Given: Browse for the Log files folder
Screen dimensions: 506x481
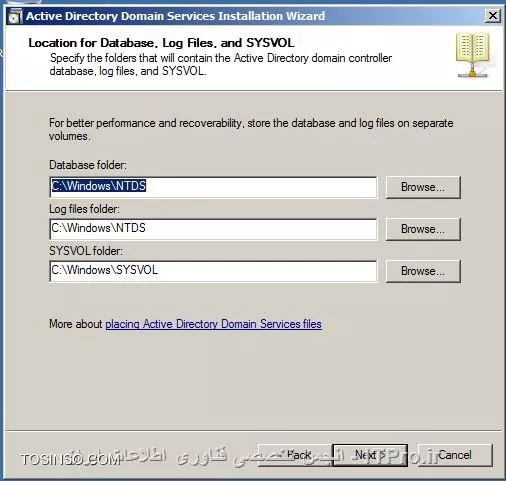Looking at the screenshot, I should pyautogui.click(x=423, y=229).
